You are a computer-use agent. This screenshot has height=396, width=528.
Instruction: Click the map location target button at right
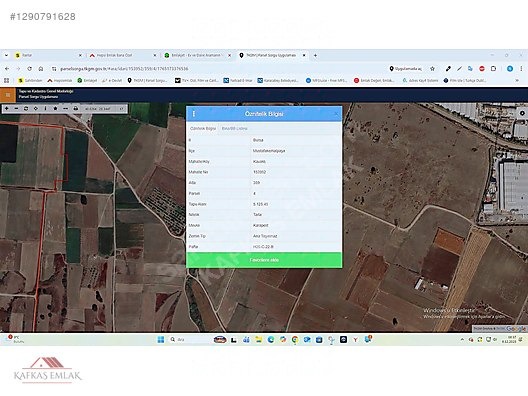click(522, 113)
